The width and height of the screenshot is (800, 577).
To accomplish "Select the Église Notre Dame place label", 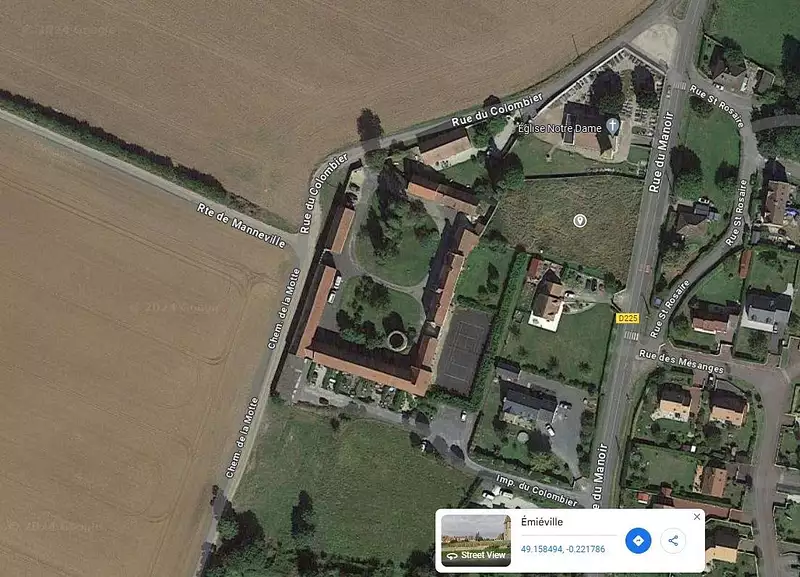I will [560, 128].
